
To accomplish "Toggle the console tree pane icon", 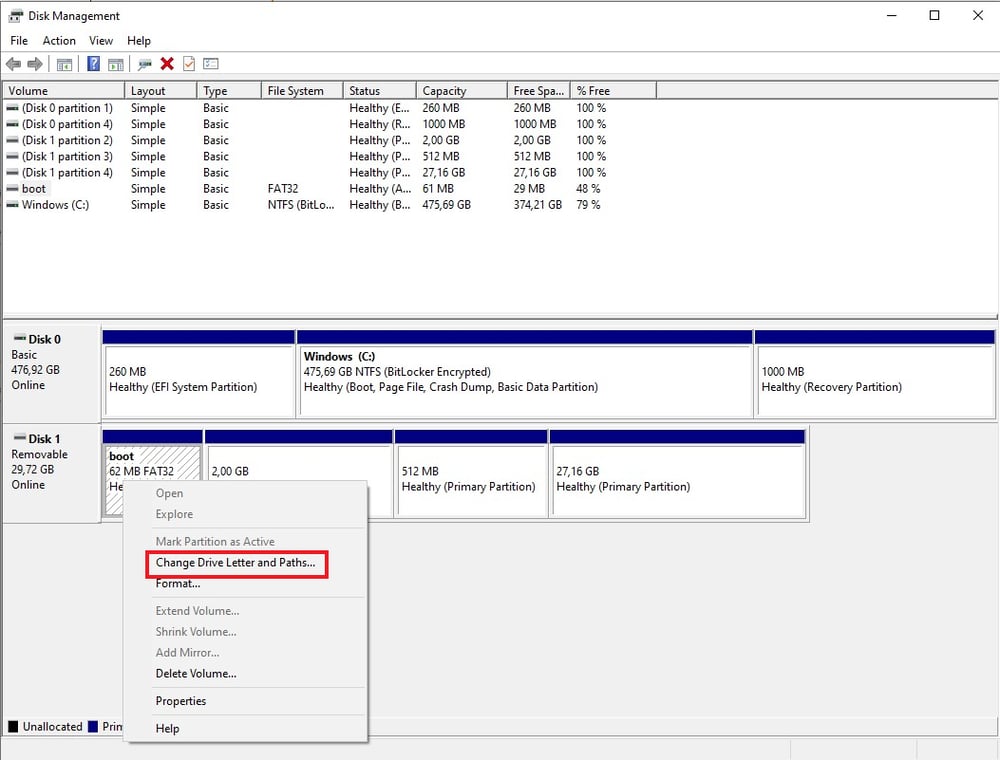I will (66, 64).
